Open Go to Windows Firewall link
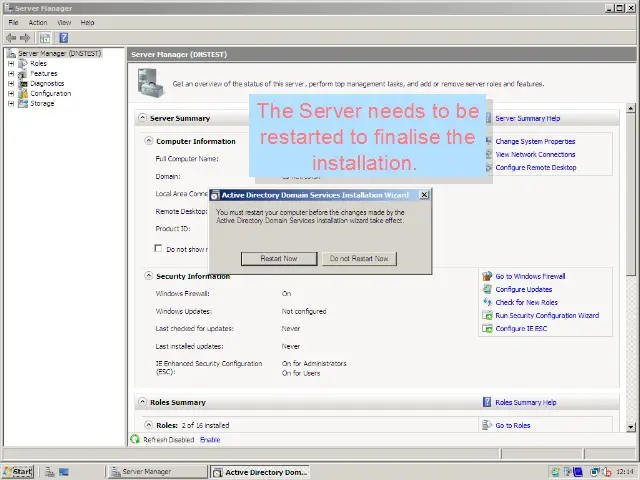The width and height of the screenshot is (640, 480). [530, 276]
